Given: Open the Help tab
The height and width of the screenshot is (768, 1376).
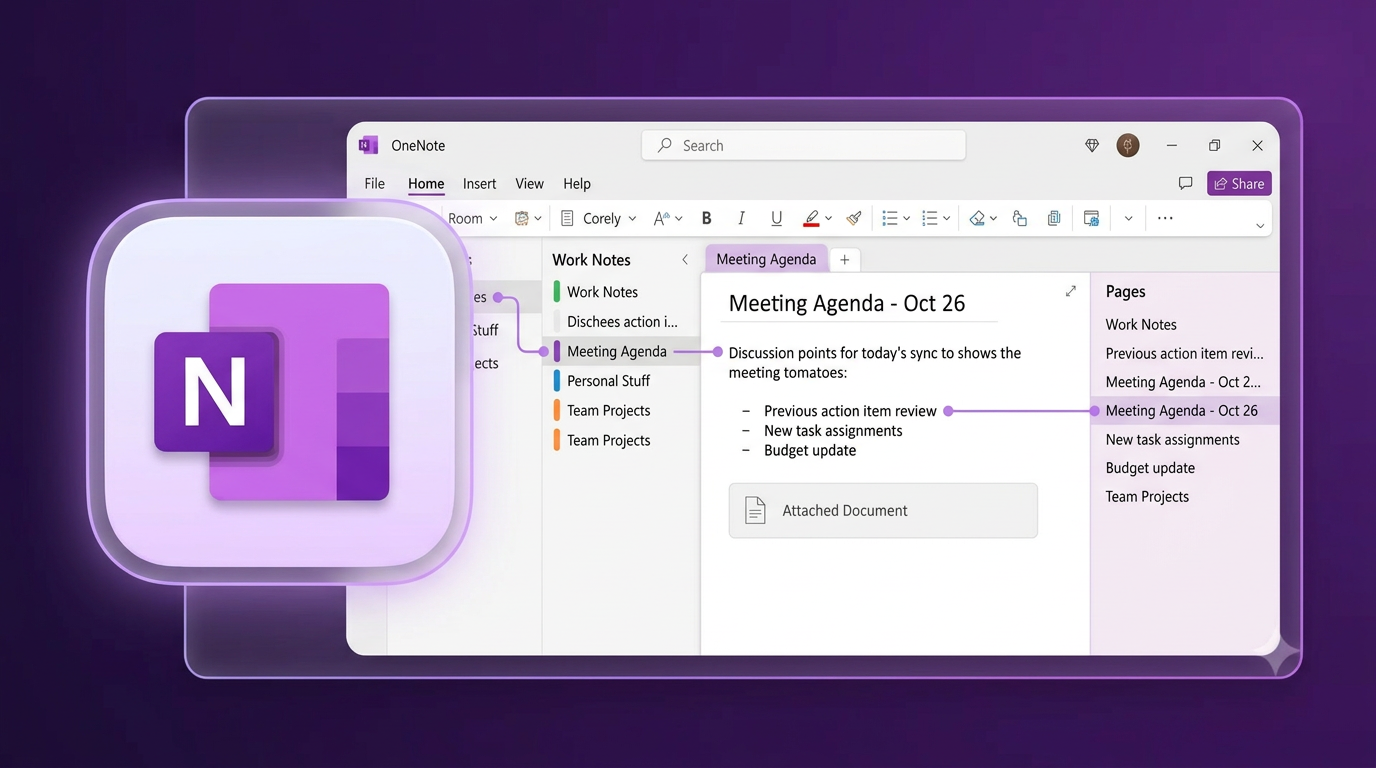Looking at the screenshot, I should 577,183.
